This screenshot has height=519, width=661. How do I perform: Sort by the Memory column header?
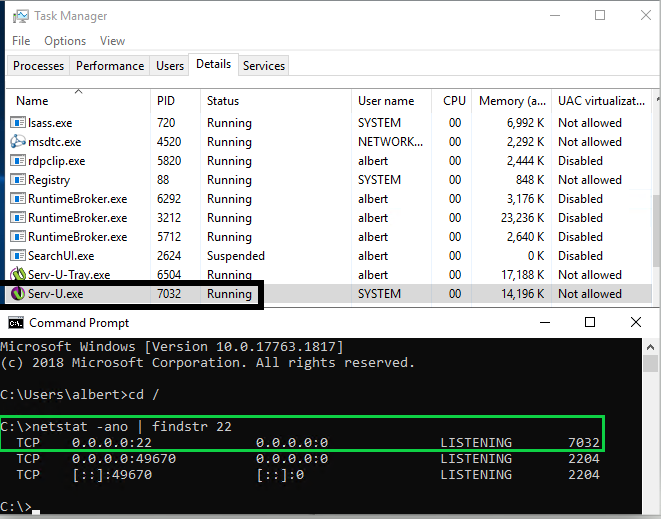tap(511, 101)
